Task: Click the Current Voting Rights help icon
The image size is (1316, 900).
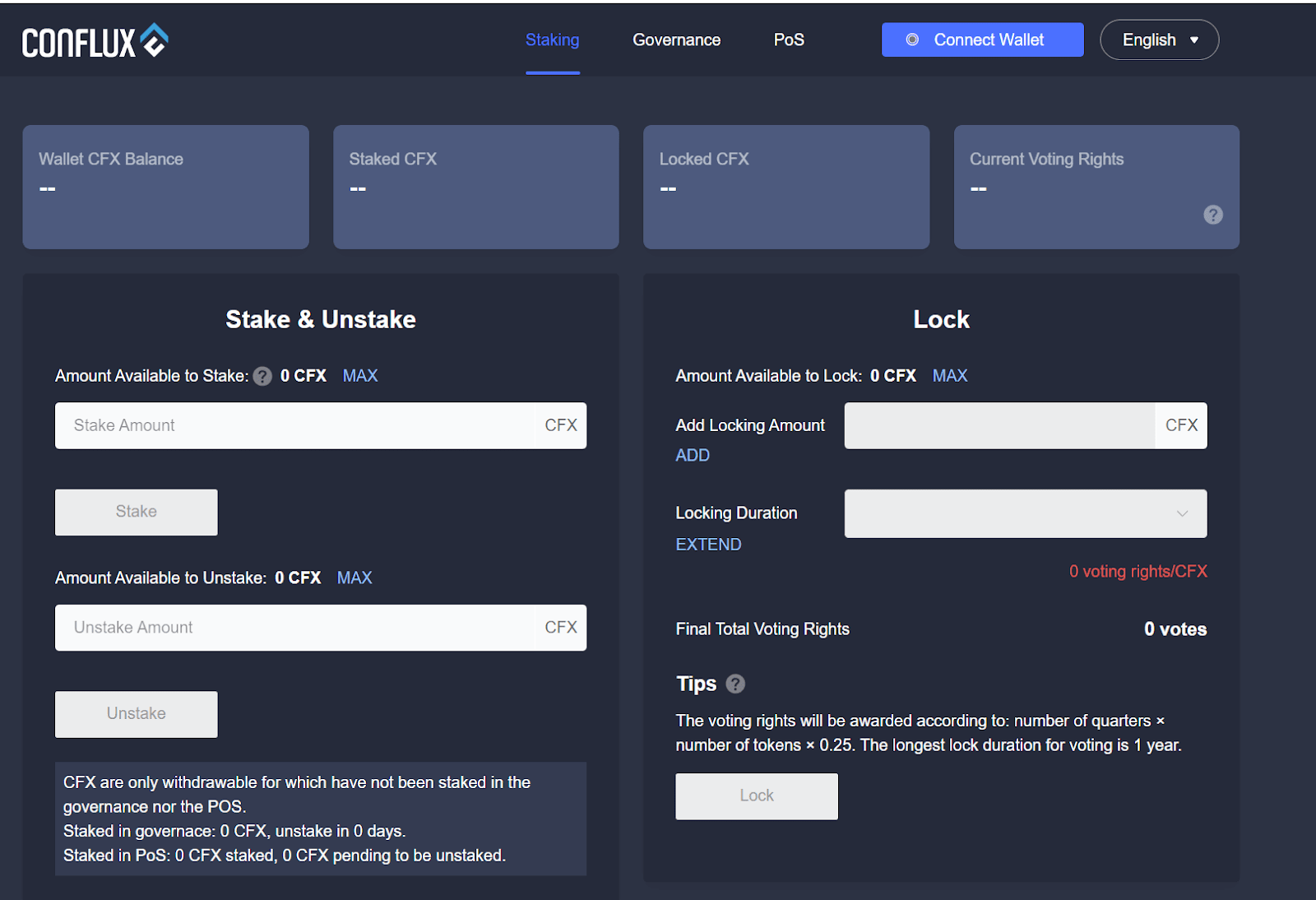Action: [x=1213, y=215]
